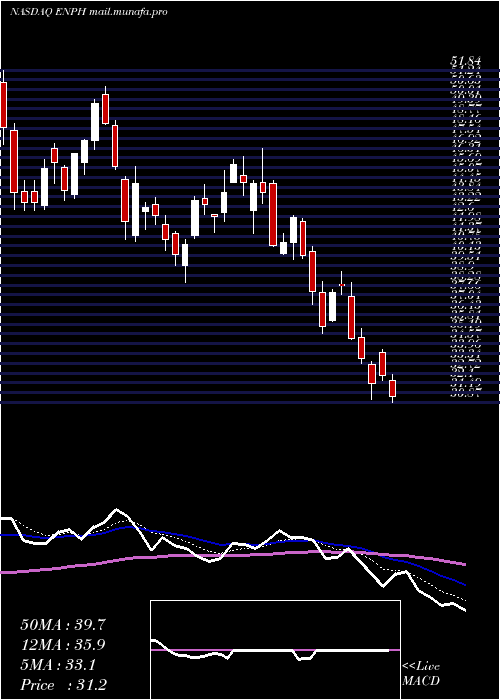Click the 51.84 top price axis label

[x=467, y=61]
